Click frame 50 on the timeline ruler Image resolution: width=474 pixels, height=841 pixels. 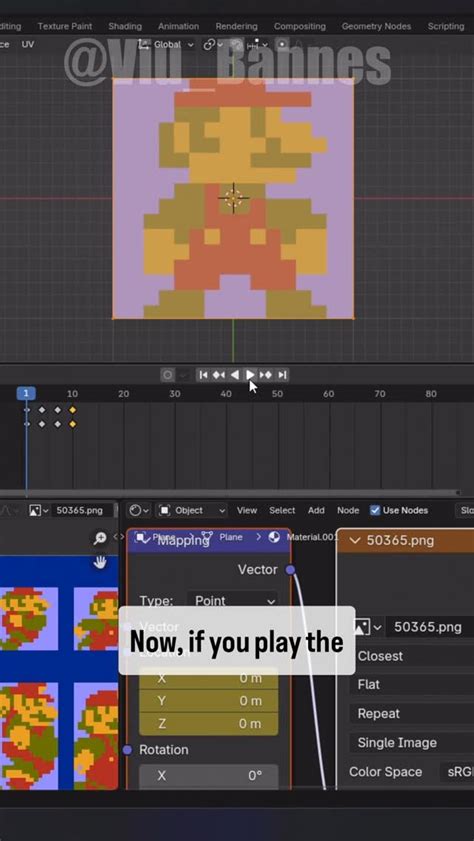pyautogui.click(x=277, y=394)
